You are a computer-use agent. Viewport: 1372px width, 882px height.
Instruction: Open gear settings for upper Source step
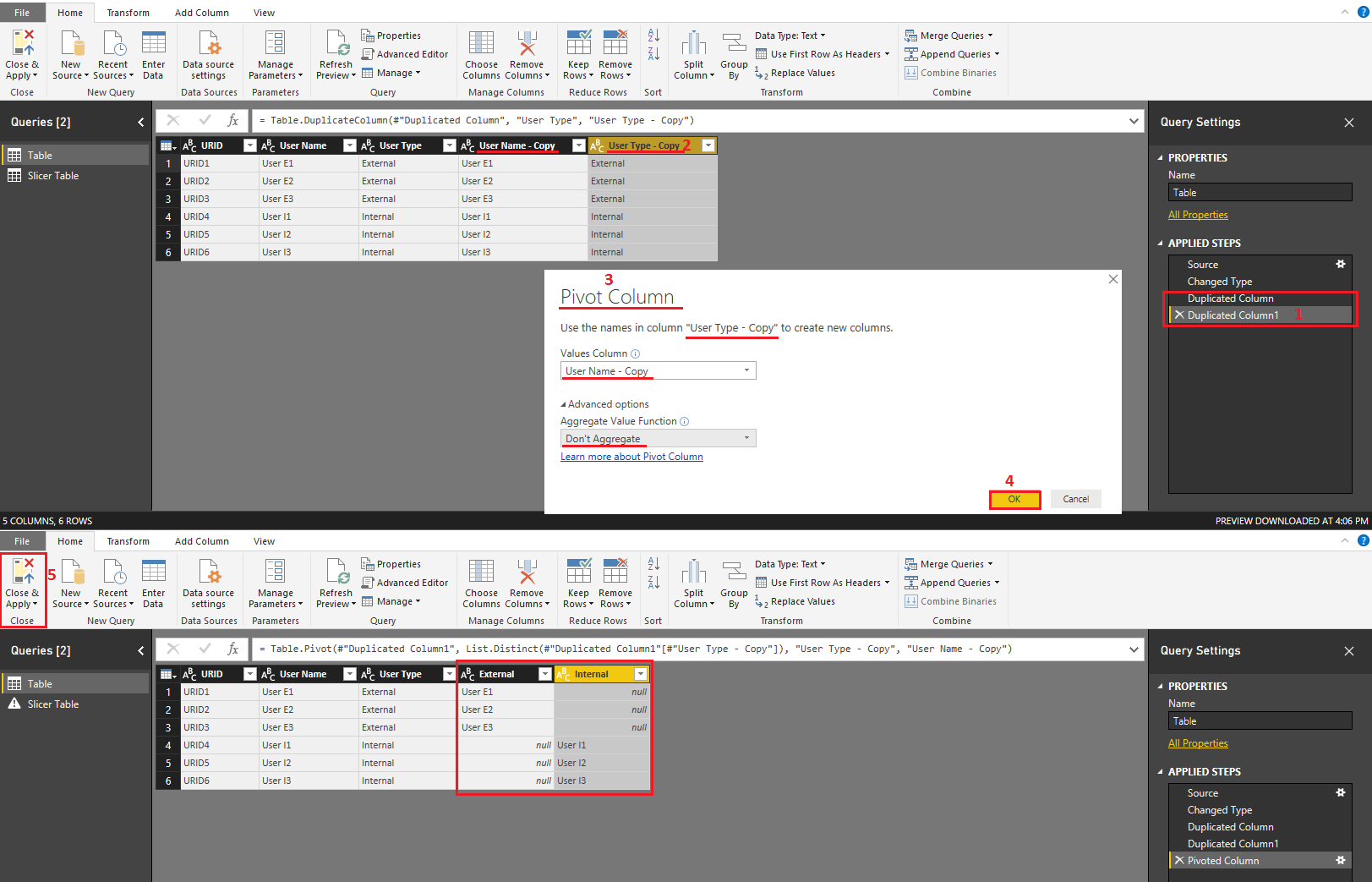[x=1340, y=264]
